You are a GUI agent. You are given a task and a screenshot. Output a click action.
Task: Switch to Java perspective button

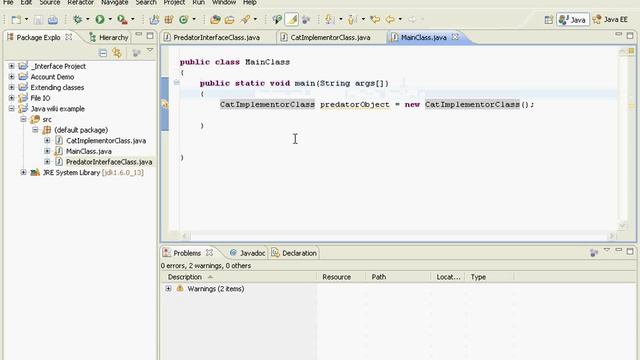tap(573, 20)
